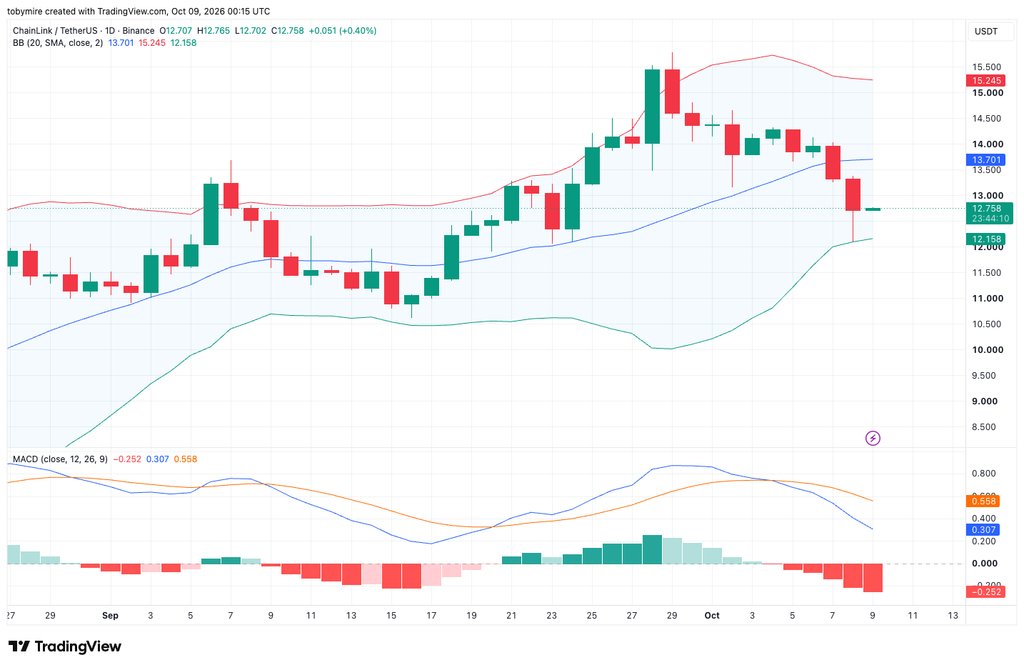Viewport: 1024px width, 668px height.
Task: Click the 14.000 price axis tick
Action: tap(987, 144)
